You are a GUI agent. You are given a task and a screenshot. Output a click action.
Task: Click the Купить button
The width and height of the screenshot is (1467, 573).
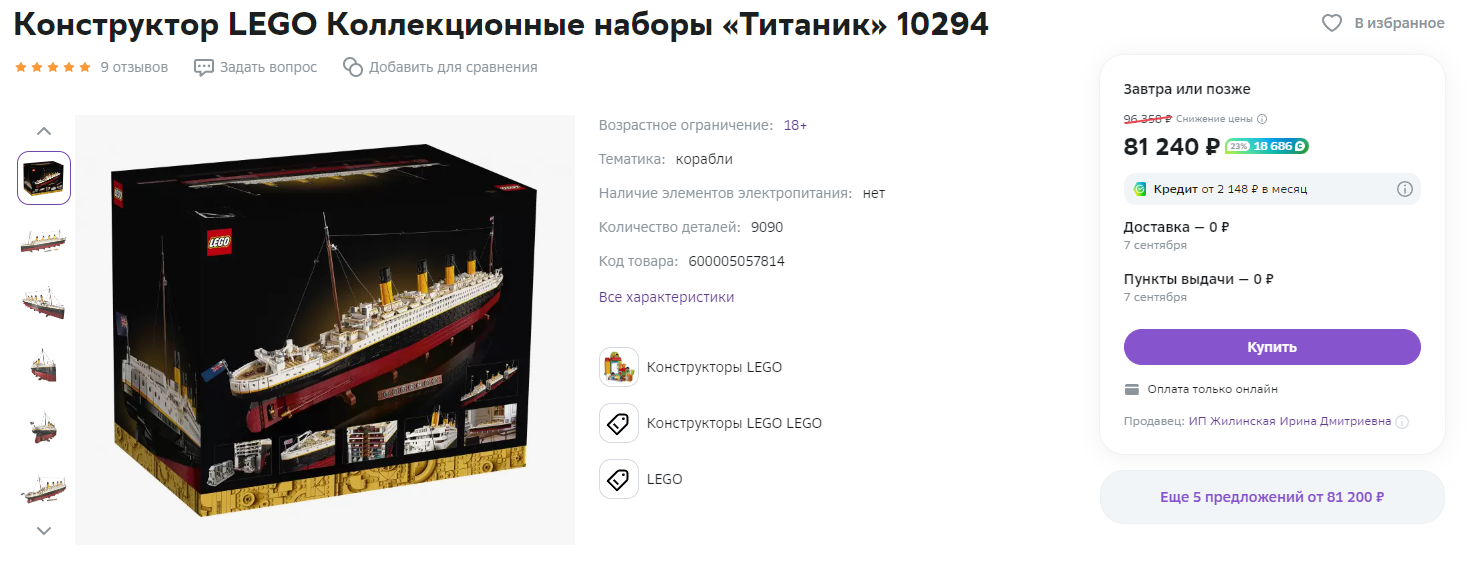click(x=1272, y=347)
